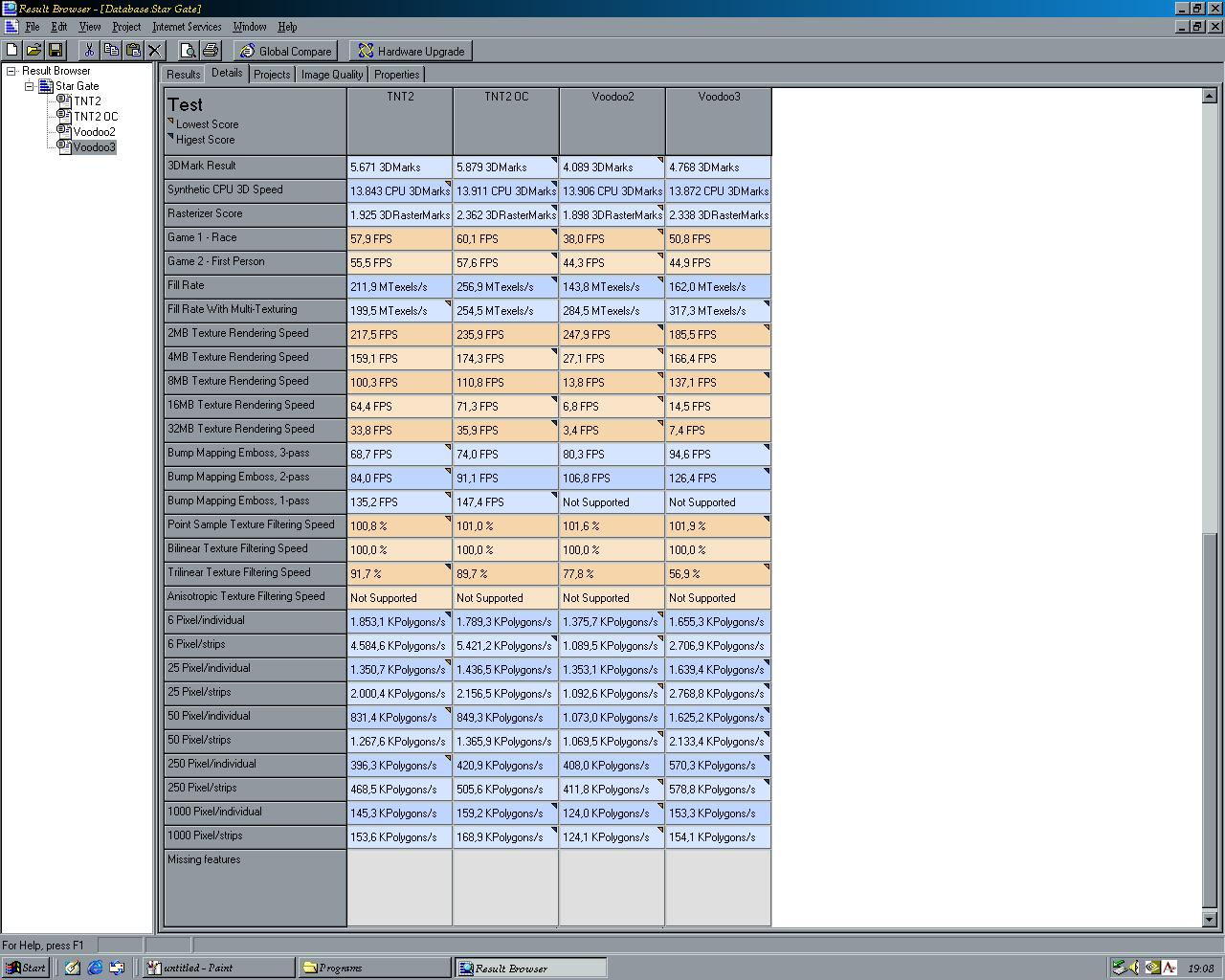Click the Voodoo2 column header
Image resolution: width=1225 pixels, height=980 pixels.
pos(612,121)
